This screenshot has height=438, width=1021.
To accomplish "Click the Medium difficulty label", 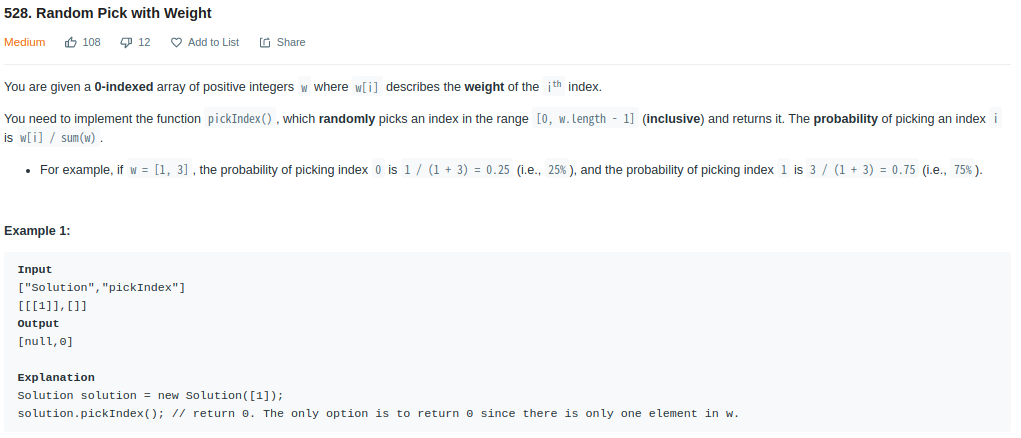I will point(25,42).
